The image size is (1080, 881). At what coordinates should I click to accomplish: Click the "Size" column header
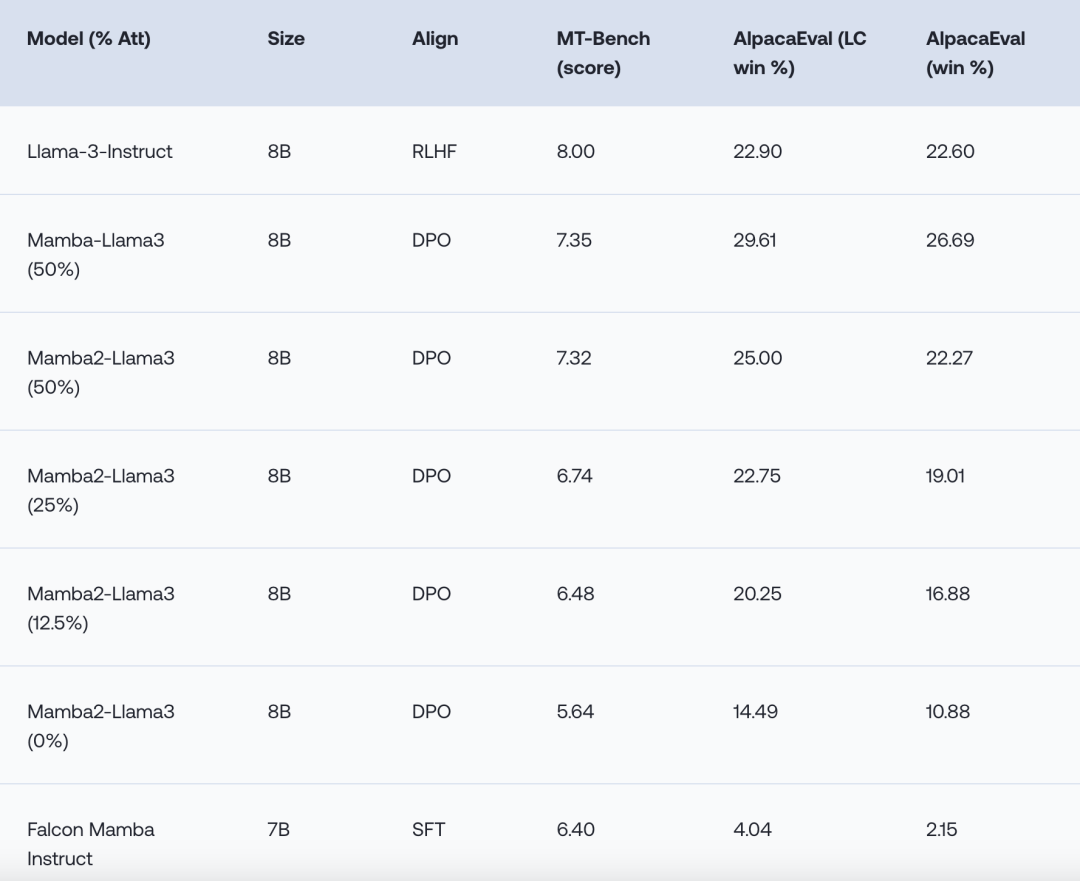(286, 39)
